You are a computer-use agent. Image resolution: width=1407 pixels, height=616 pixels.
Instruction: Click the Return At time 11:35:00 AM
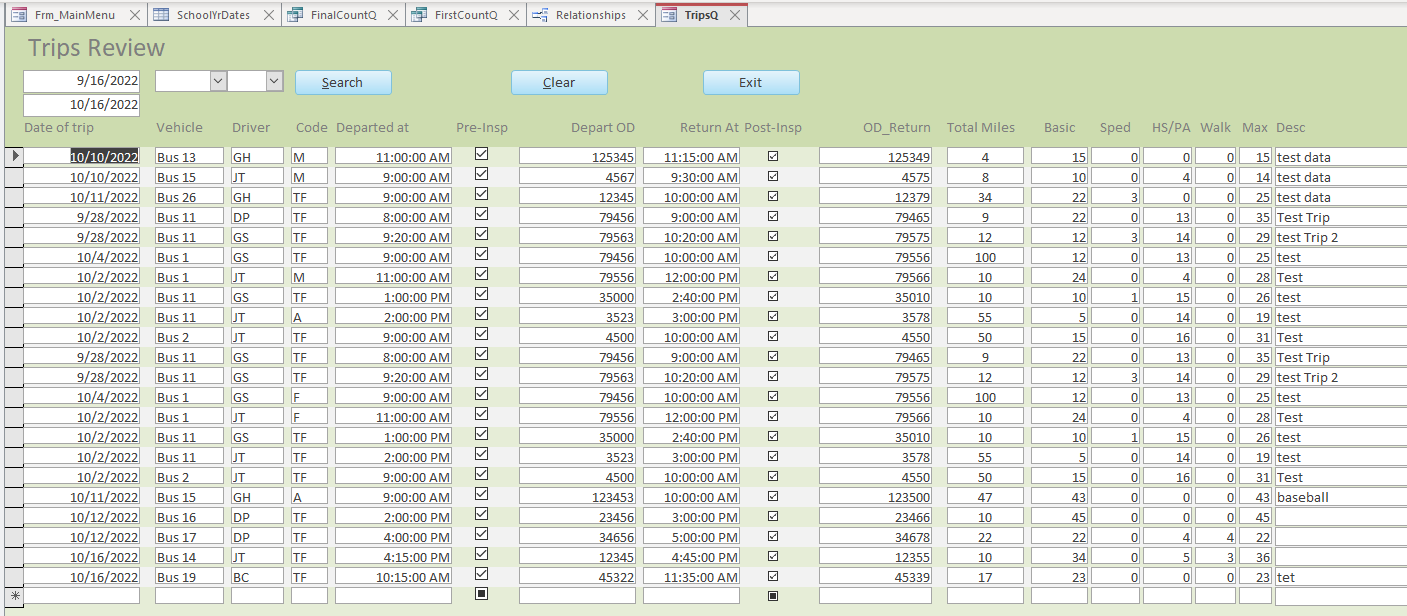pyautogui.click(x=692, y=576)
